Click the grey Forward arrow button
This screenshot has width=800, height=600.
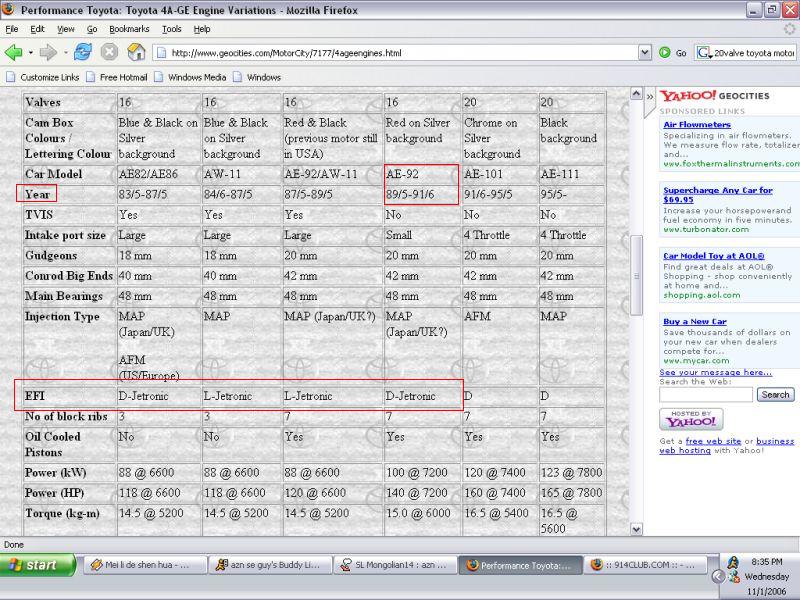[48, 52]
